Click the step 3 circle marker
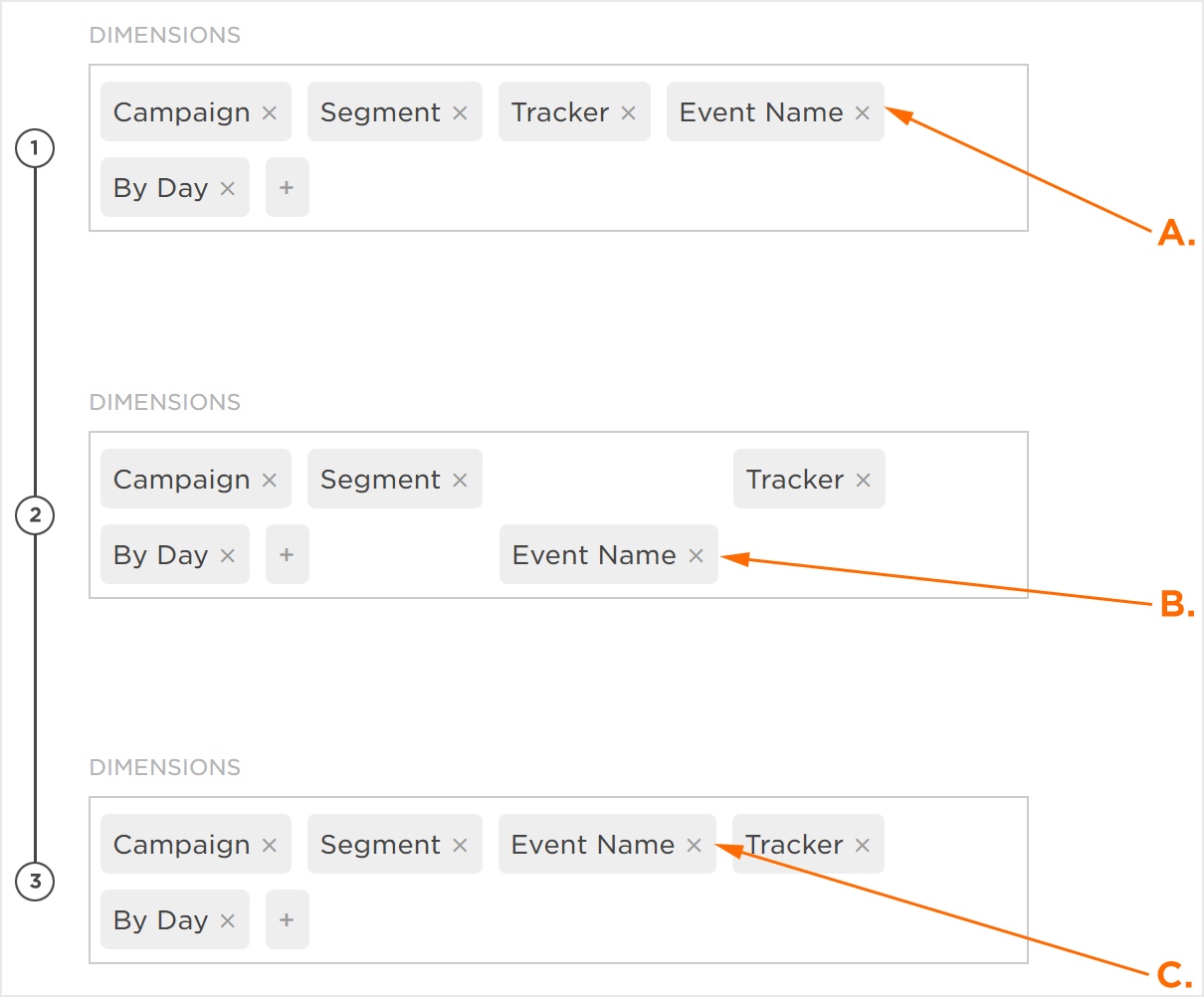The height and width of the screenshot is (997, 1204). pyautogui.click(x=36, y=882)
